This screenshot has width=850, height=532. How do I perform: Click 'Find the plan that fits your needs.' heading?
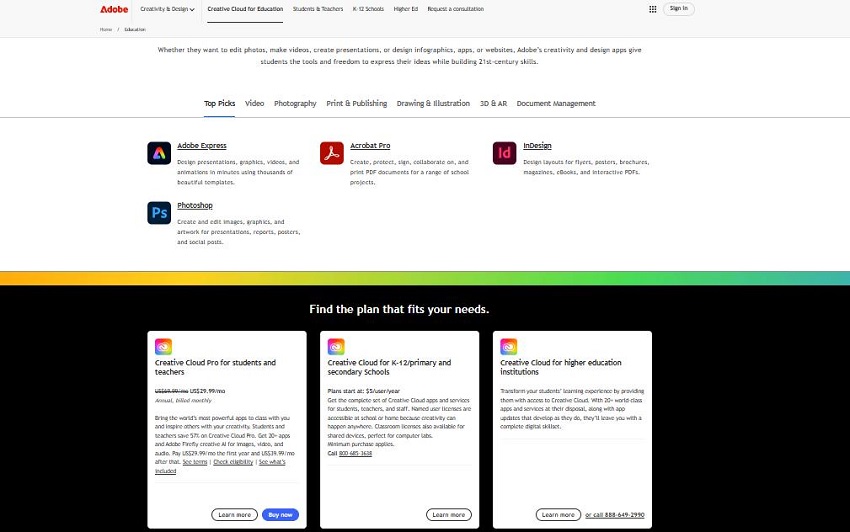399,309
